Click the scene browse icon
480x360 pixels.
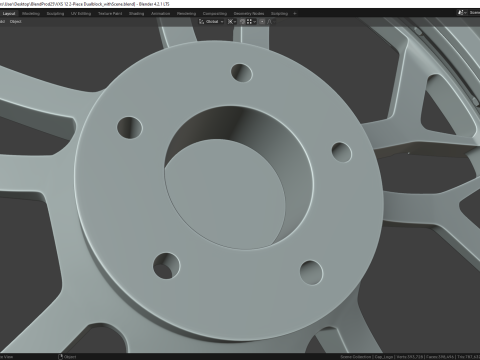point(460,13)
